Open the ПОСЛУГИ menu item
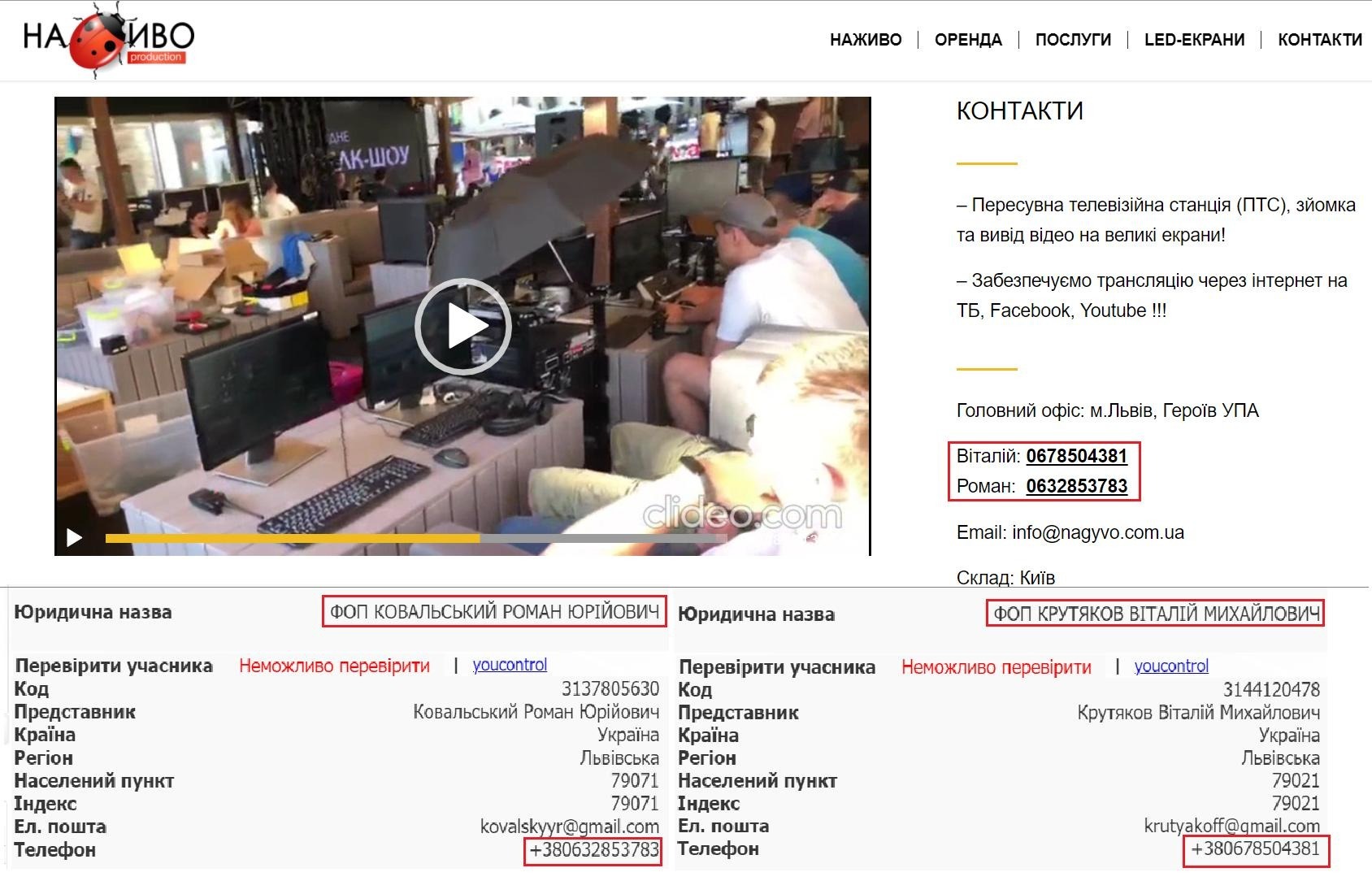The height and width of the screenshot is (881, 1372). (1073, 40)
